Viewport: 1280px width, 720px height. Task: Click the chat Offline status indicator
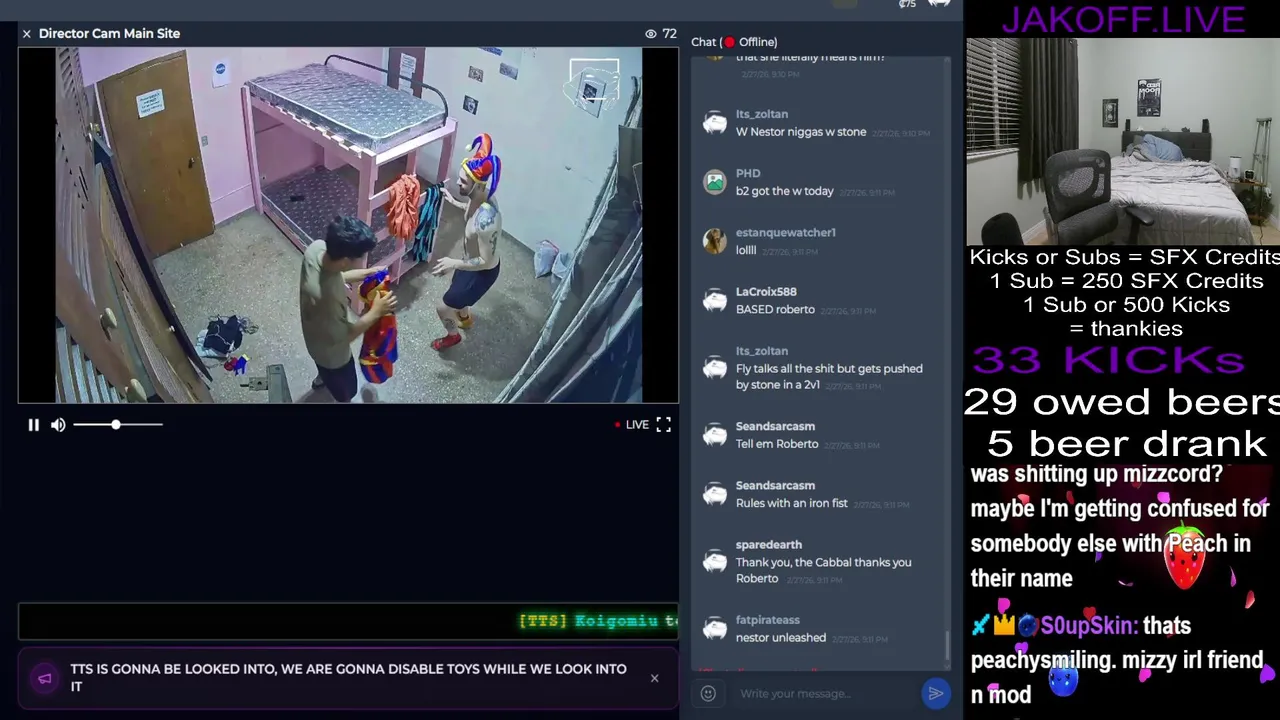[x=750, y=42]
